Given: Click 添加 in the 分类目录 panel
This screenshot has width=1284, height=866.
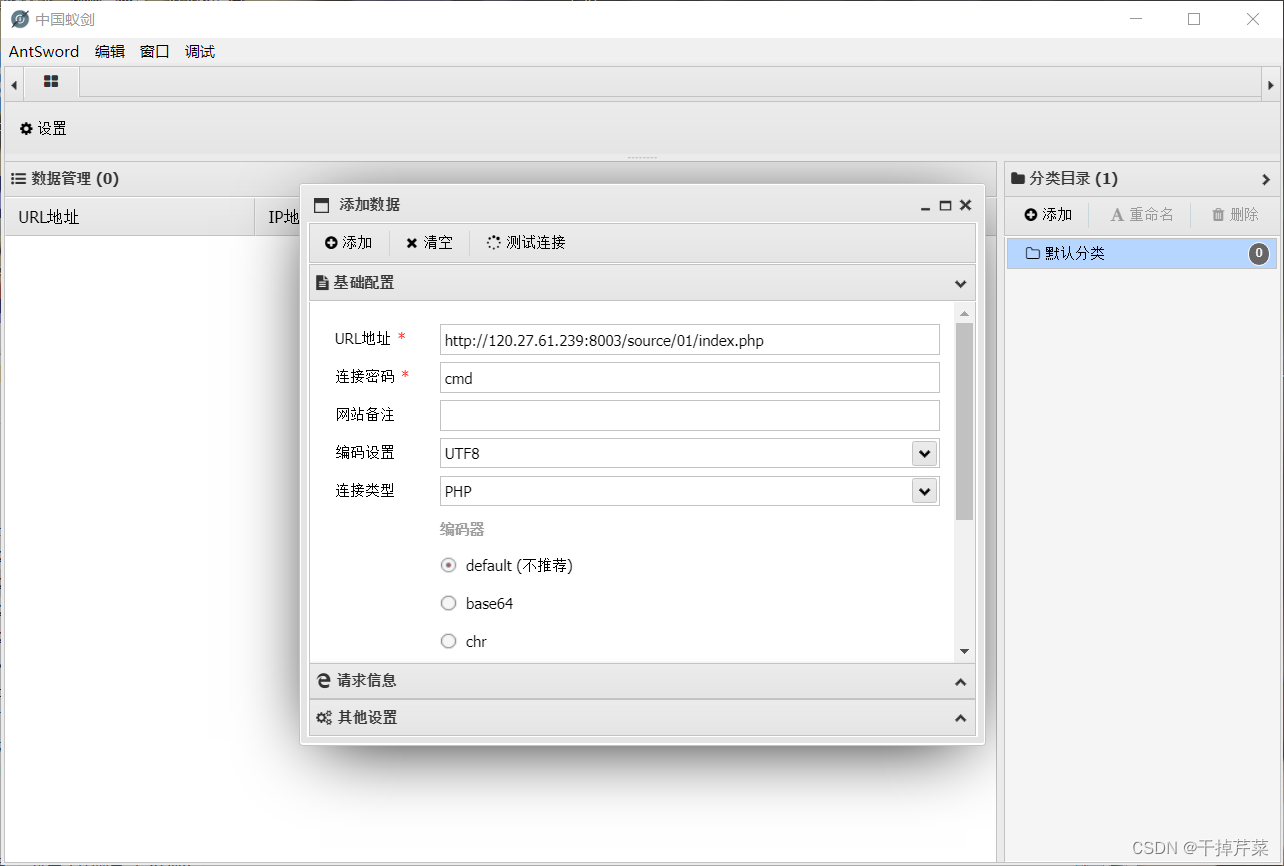Looking at the screenshot, I should tap(1048, 215).
